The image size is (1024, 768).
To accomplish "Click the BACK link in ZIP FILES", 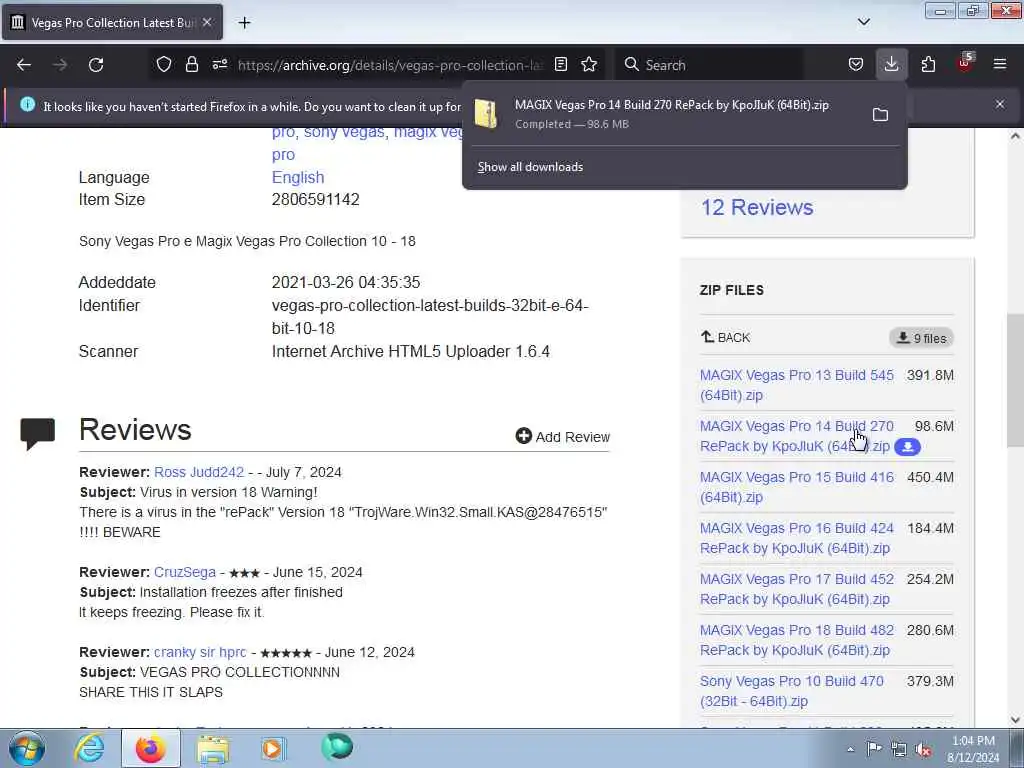I will 726,338.
